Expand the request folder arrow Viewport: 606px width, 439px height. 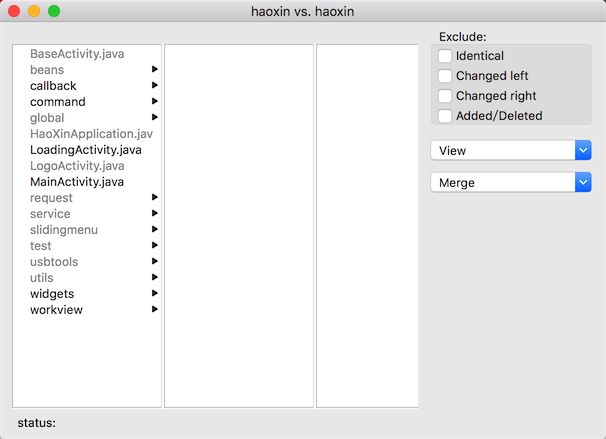tap(155, 197)
